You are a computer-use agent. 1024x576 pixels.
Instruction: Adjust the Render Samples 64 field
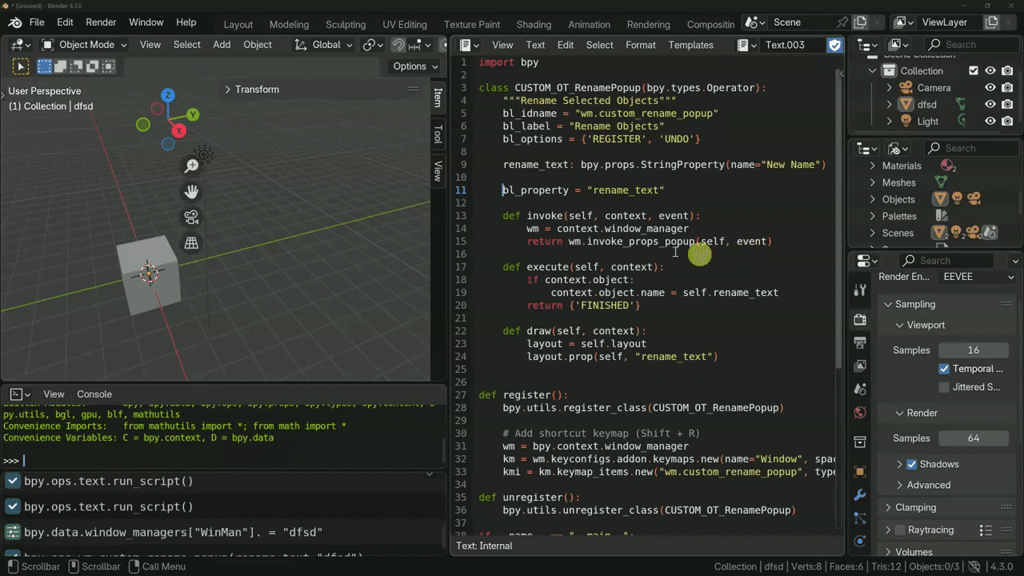coord(973,438)
